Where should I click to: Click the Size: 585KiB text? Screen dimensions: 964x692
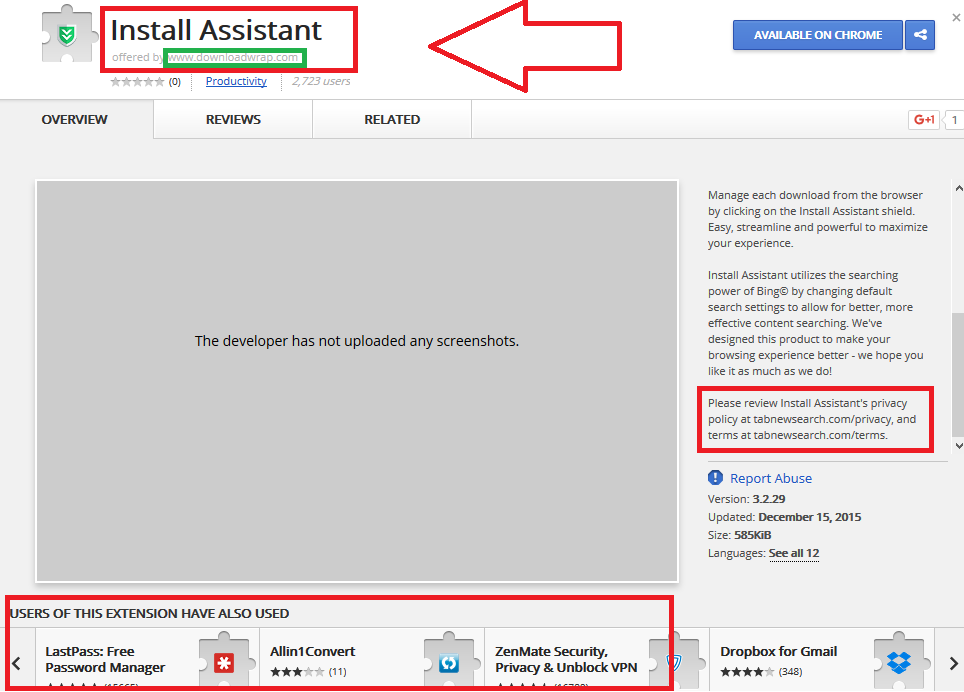click(739, 535)
